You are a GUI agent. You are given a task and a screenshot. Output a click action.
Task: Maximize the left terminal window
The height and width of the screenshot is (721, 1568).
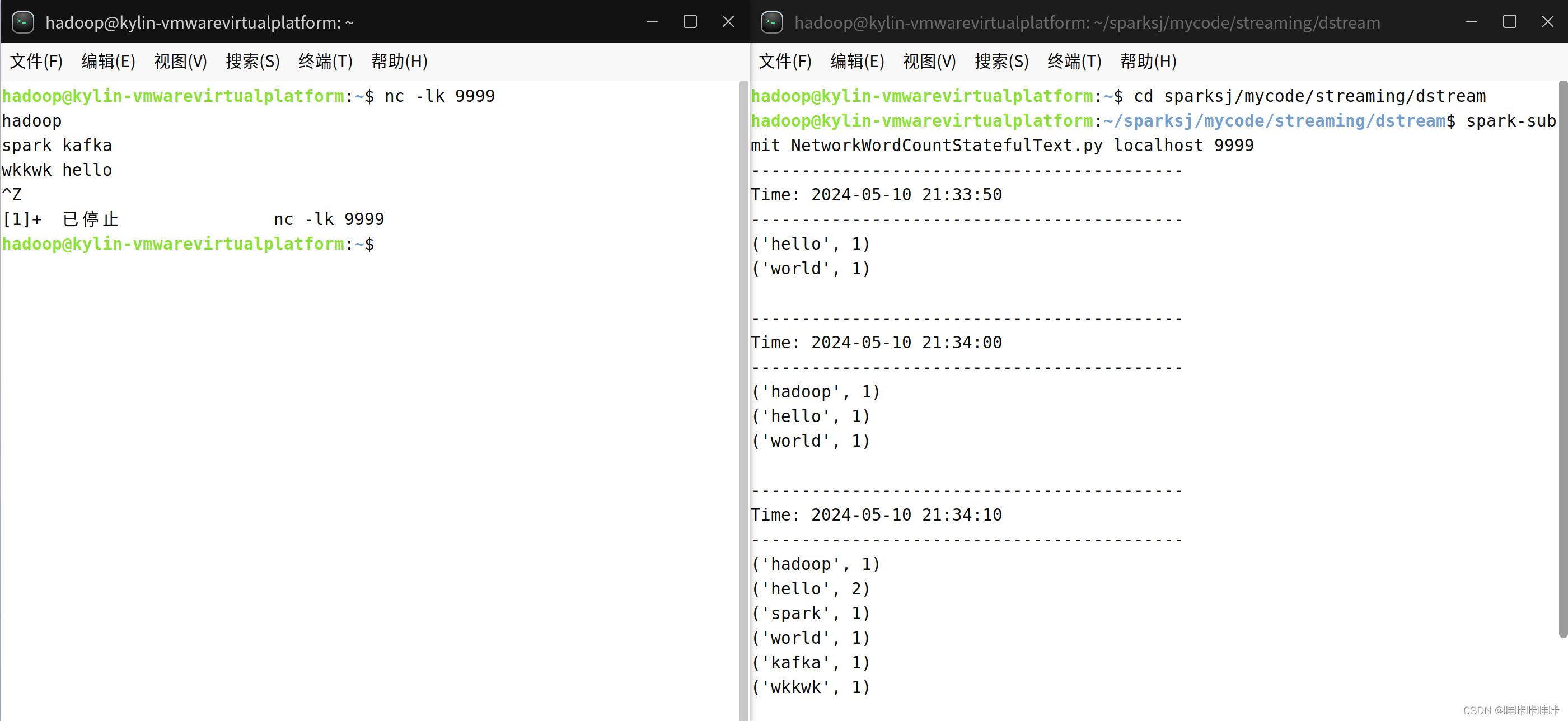(690, 22)
